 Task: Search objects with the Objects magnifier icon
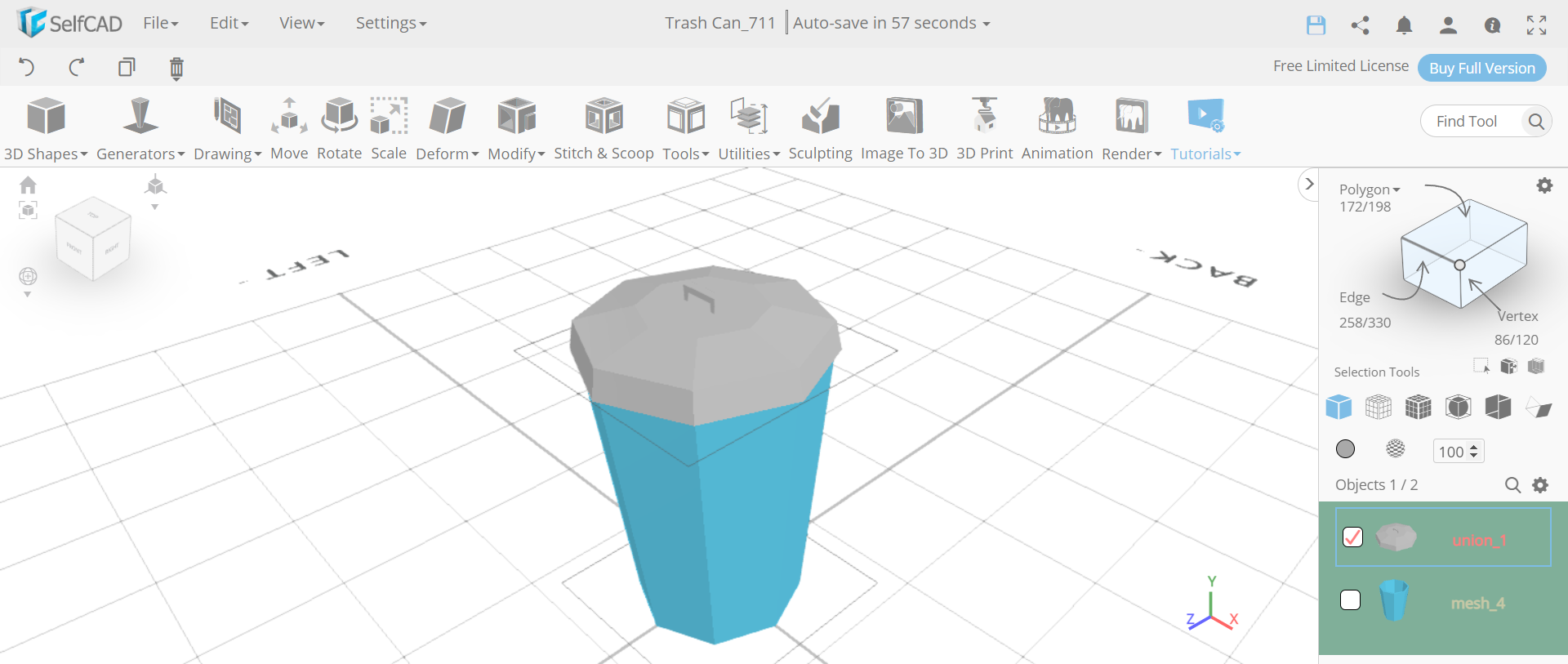click(1512, 485)
